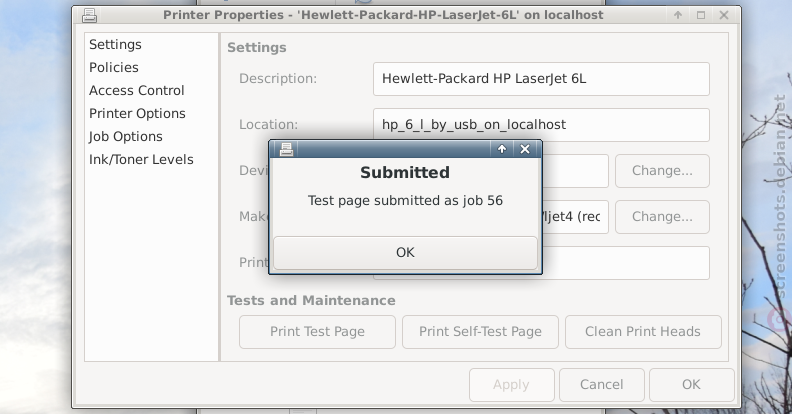Click the printer icon in Submitted dialog titlebar
Screen dimensions: 792x414
click(286, 149)
